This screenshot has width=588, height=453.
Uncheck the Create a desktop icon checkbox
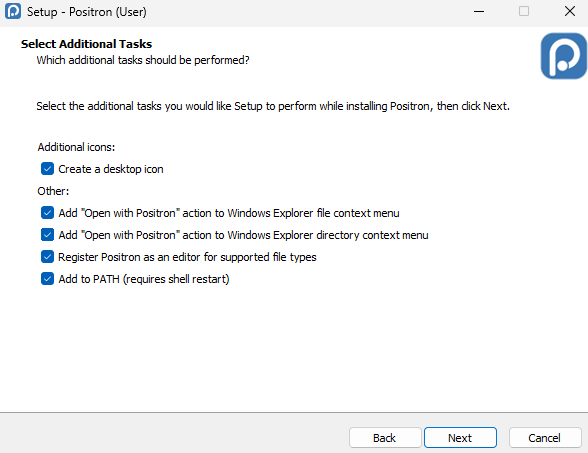click(x=47, y=169)
